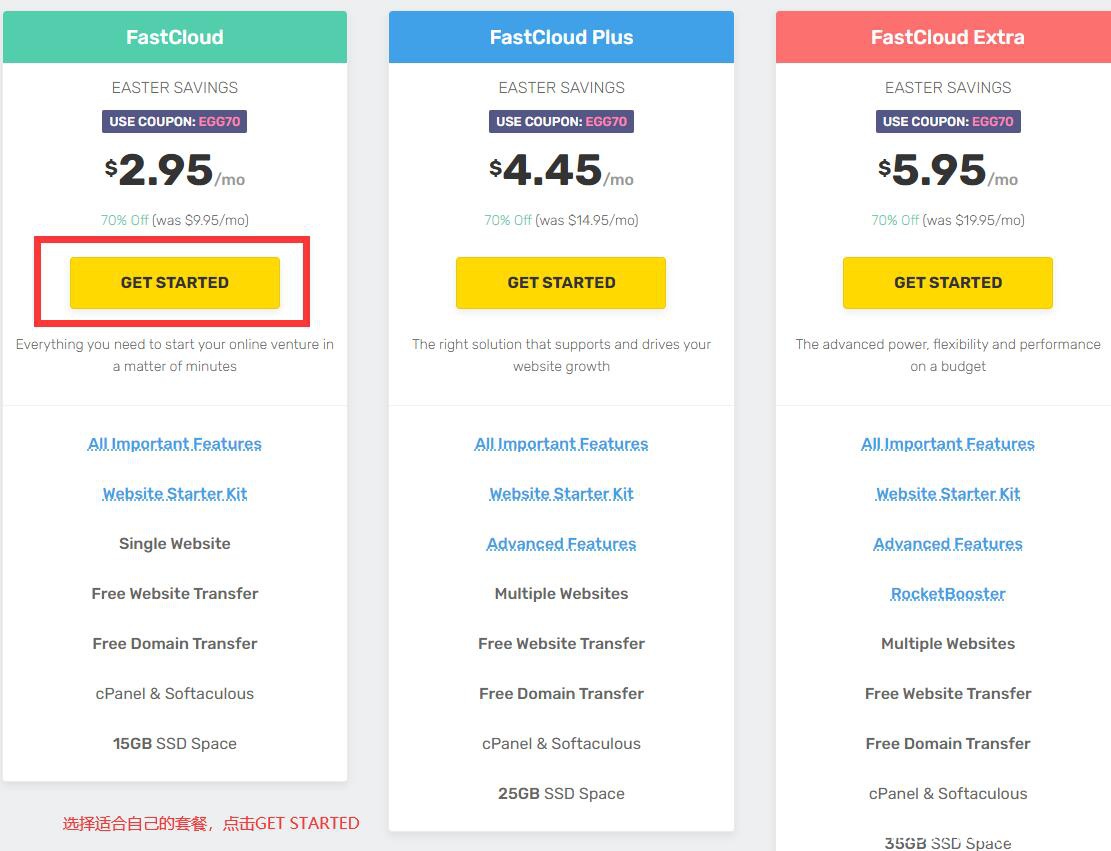Open Website Starter Kit link in FastCloud Extra
The width and height of the screenshot is (1111, 851).
click(947, 494)
